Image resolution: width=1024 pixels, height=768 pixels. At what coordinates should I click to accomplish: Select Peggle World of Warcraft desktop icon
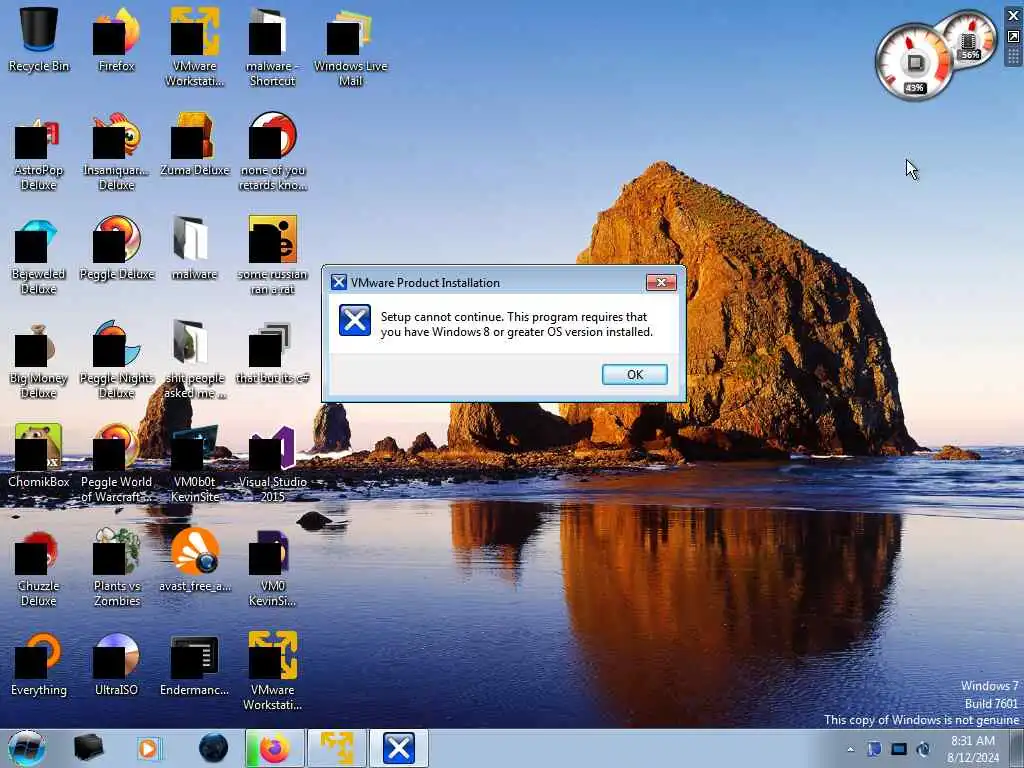point(116,464)
